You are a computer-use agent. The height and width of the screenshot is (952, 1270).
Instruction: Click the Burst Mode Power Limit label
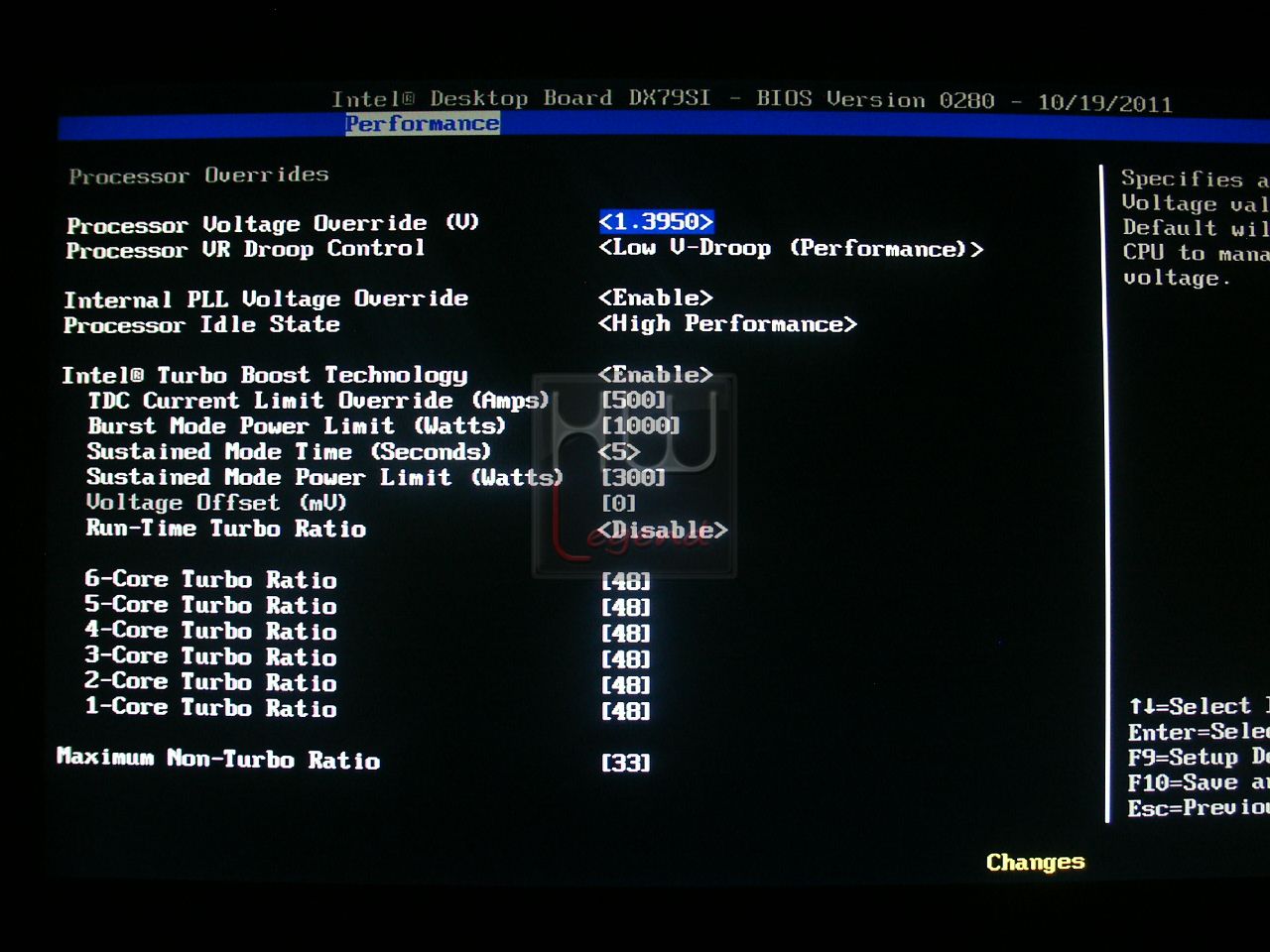click(x=297, y=426)
